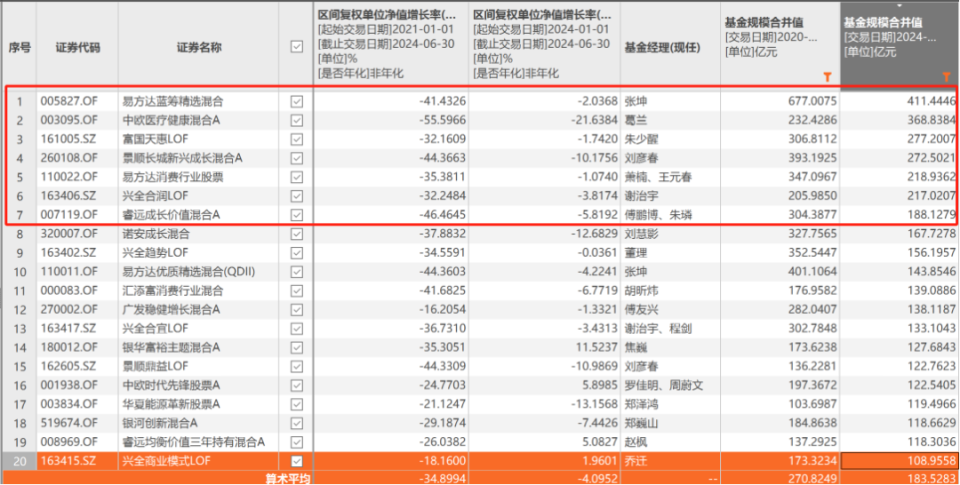Uncheck the checkbox for 华夏能源革新股票A
This screenshot has width=960, height=485.
[x=297, y=404]
